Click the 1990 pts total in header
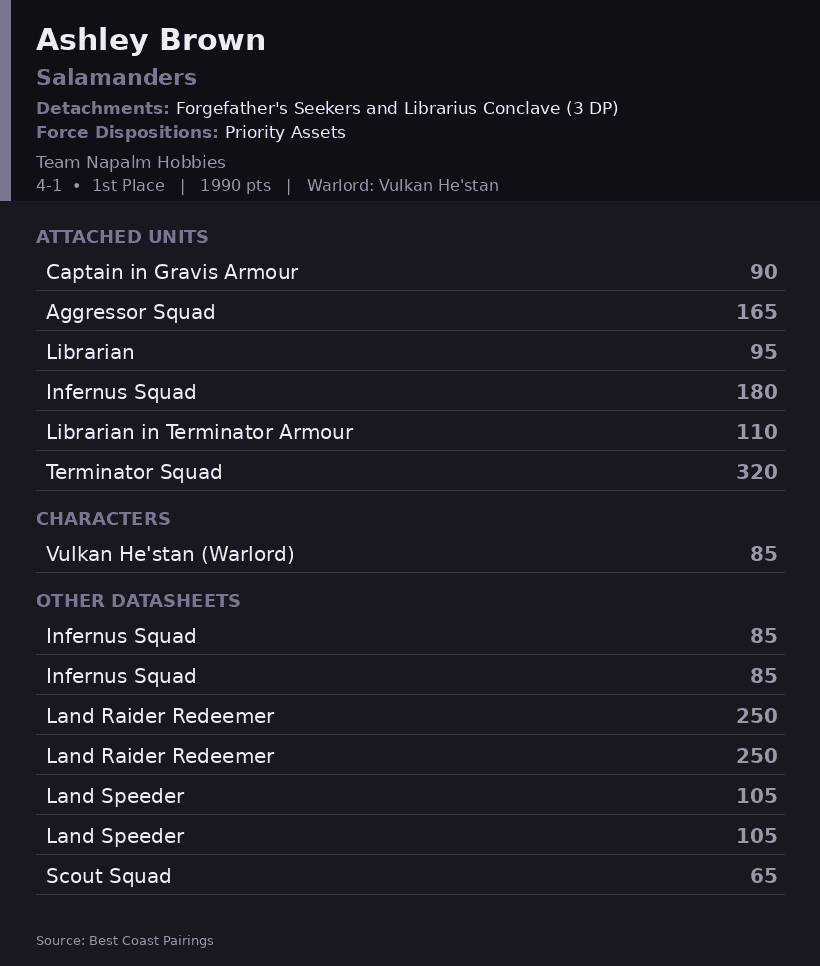This screenshot has width=820, height=966. point(235,185)
